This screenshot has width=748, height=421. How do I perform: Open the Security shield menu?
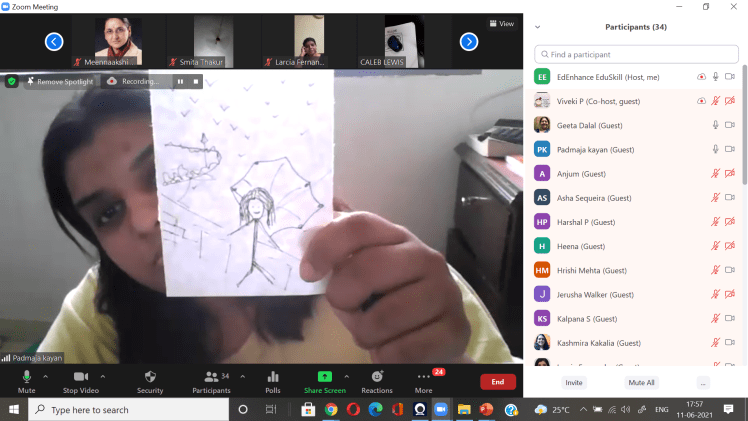point(150,380)
